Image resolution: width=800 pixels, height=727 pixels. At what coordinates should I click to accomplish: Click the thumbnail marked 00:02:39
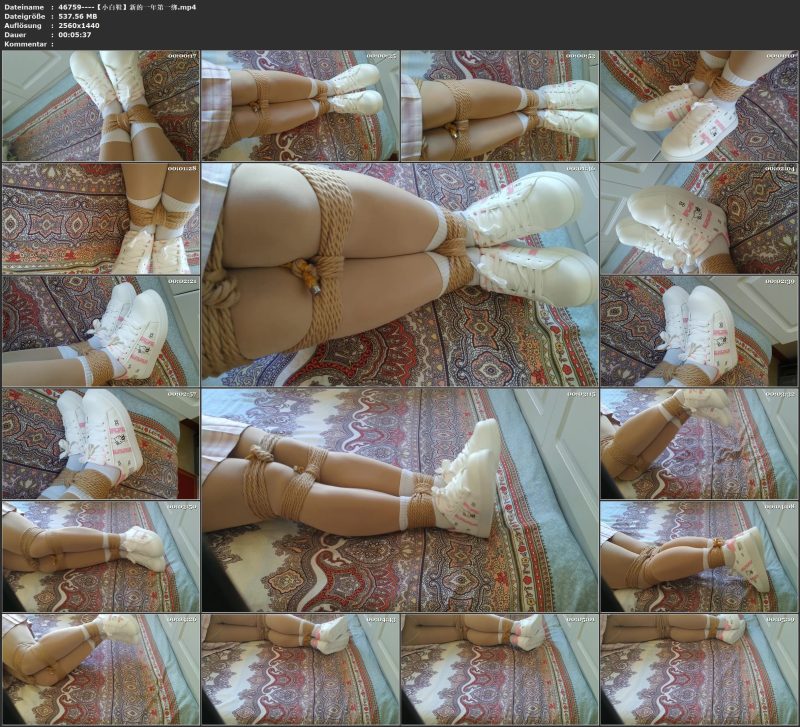(699, 331)
